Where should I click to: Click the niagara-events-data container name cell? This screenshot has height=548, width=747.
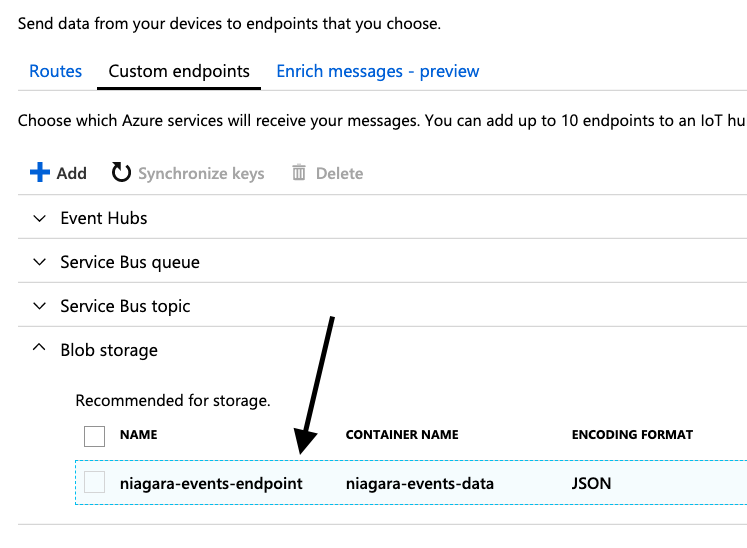419,484
